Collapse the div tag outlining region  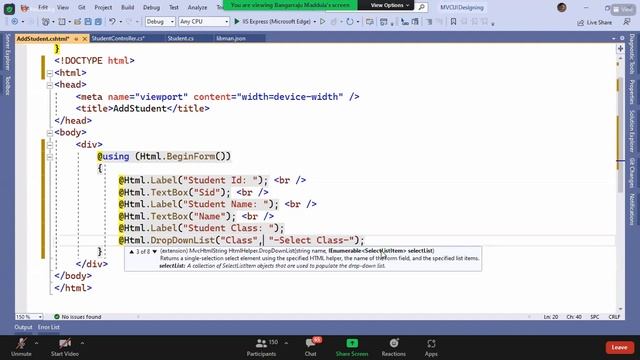[x=50, y=145]
